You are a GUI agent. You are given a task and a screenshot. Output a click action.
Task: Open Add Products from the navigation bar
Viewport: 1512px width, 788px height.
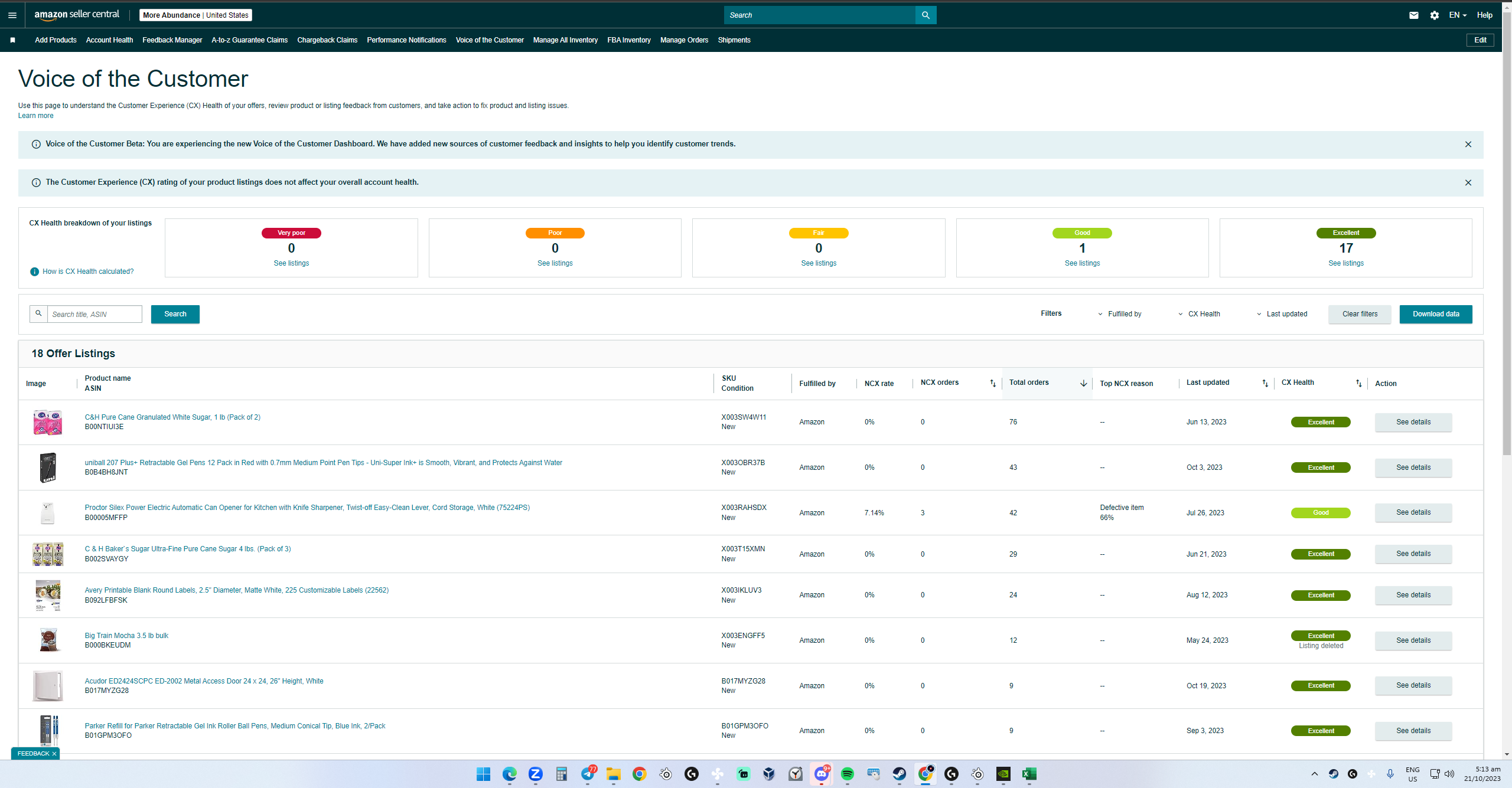[x=56, y=40]
